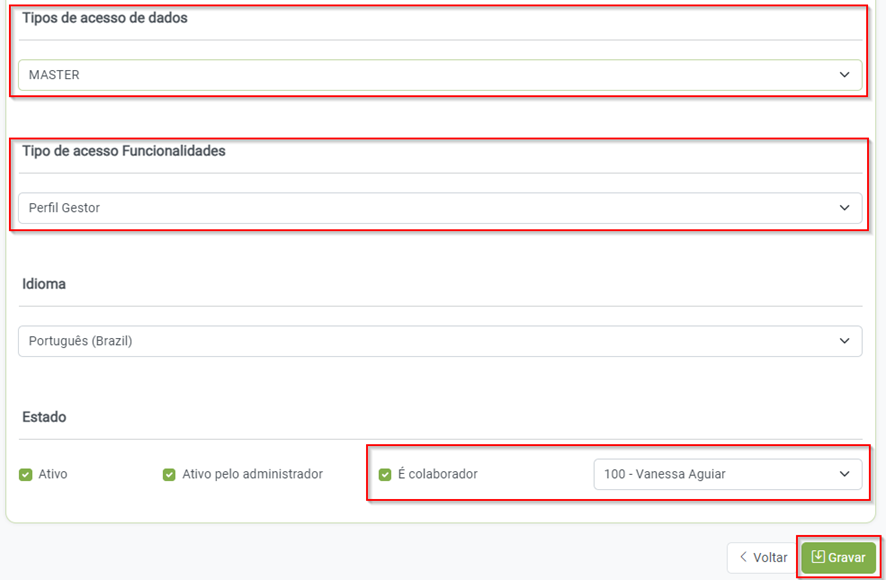Click the chevron beside 100 - Vanessa Aguiar

(x=844, y=474)
